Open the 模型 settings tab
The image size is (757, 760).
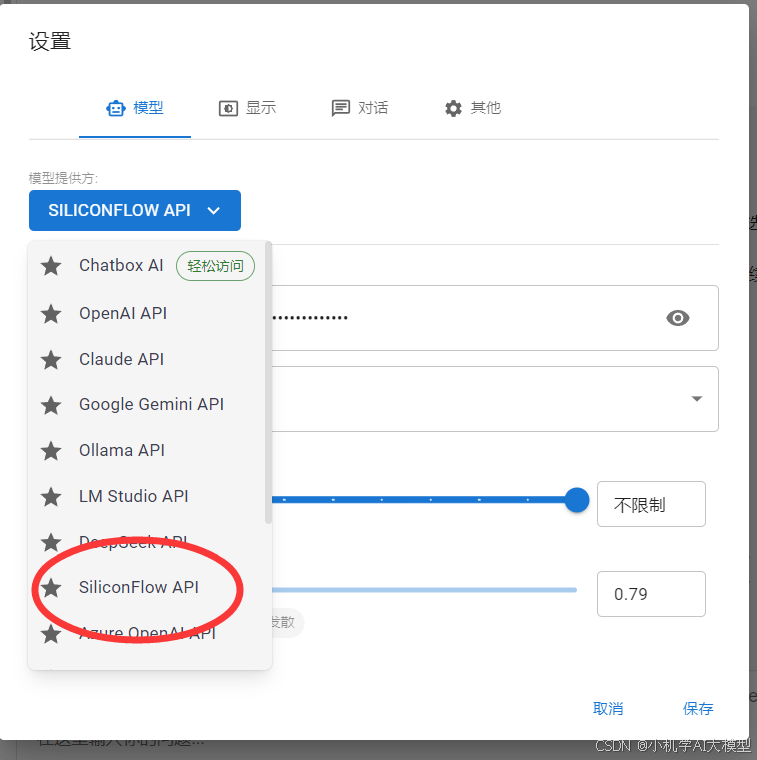[x=135, y=108]
